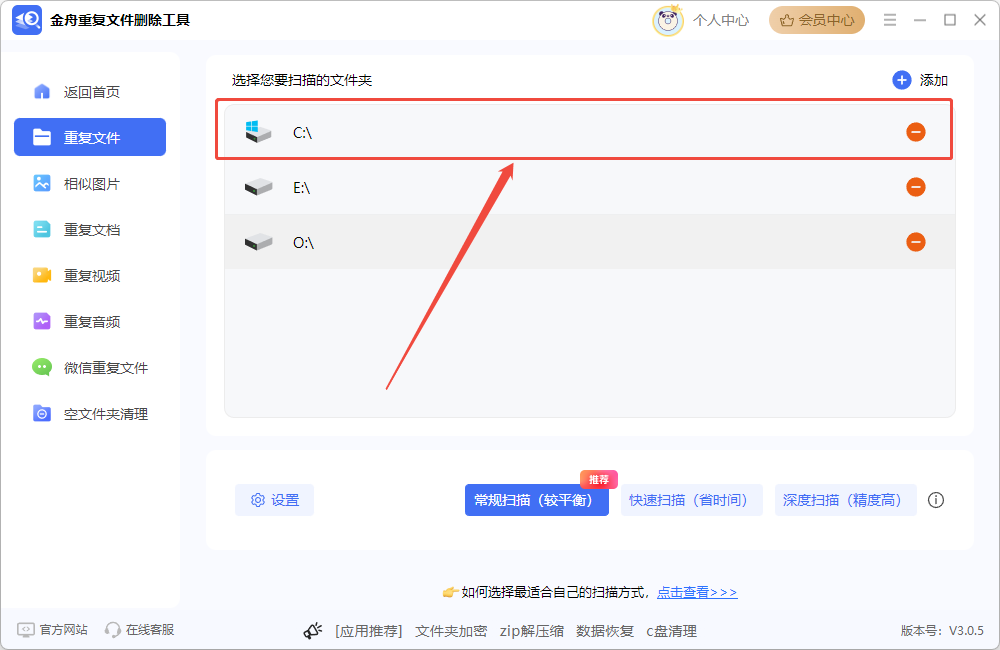Click the scan mode info icon
Viewport: 1000px width, 650px height.
click(936, 500)
